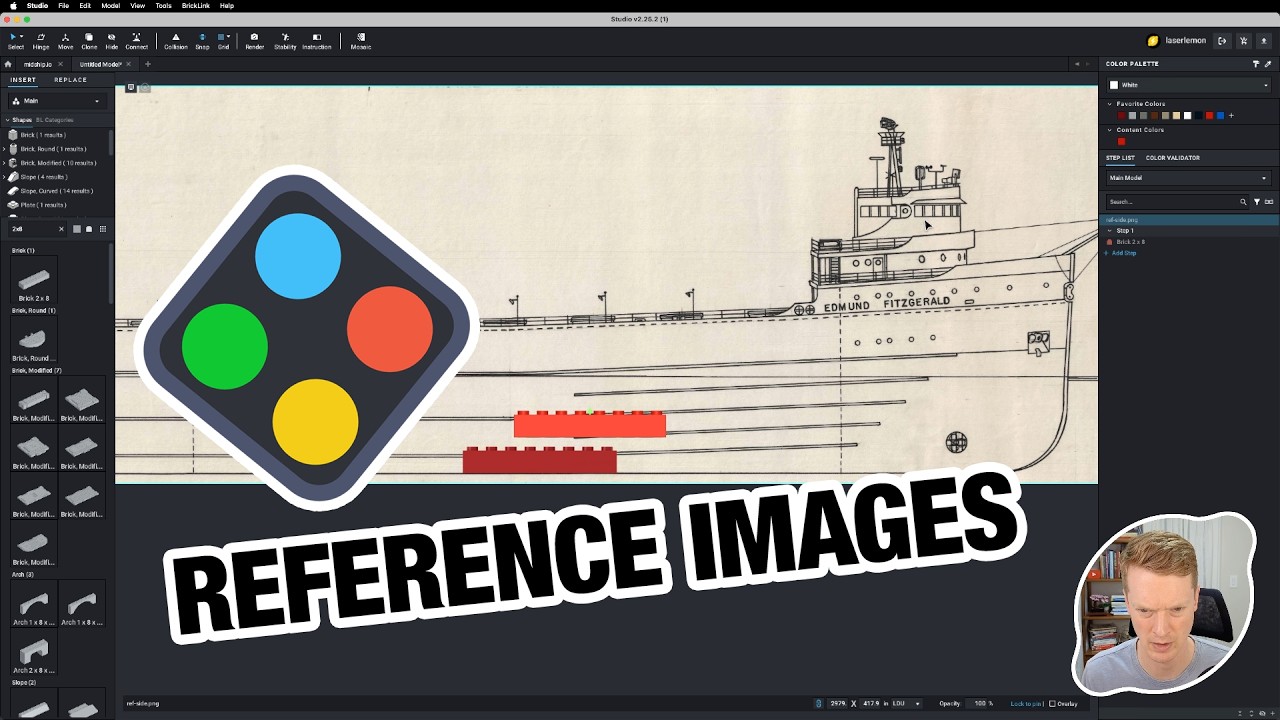
Task: Select ref-side.png in step list
Action: point(1189,220)
